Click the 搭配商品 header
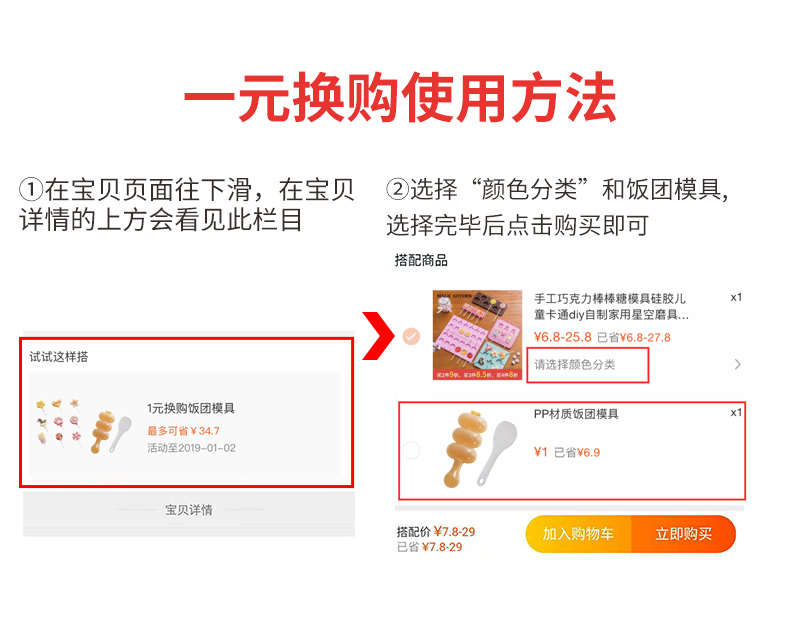 point(421,261)
